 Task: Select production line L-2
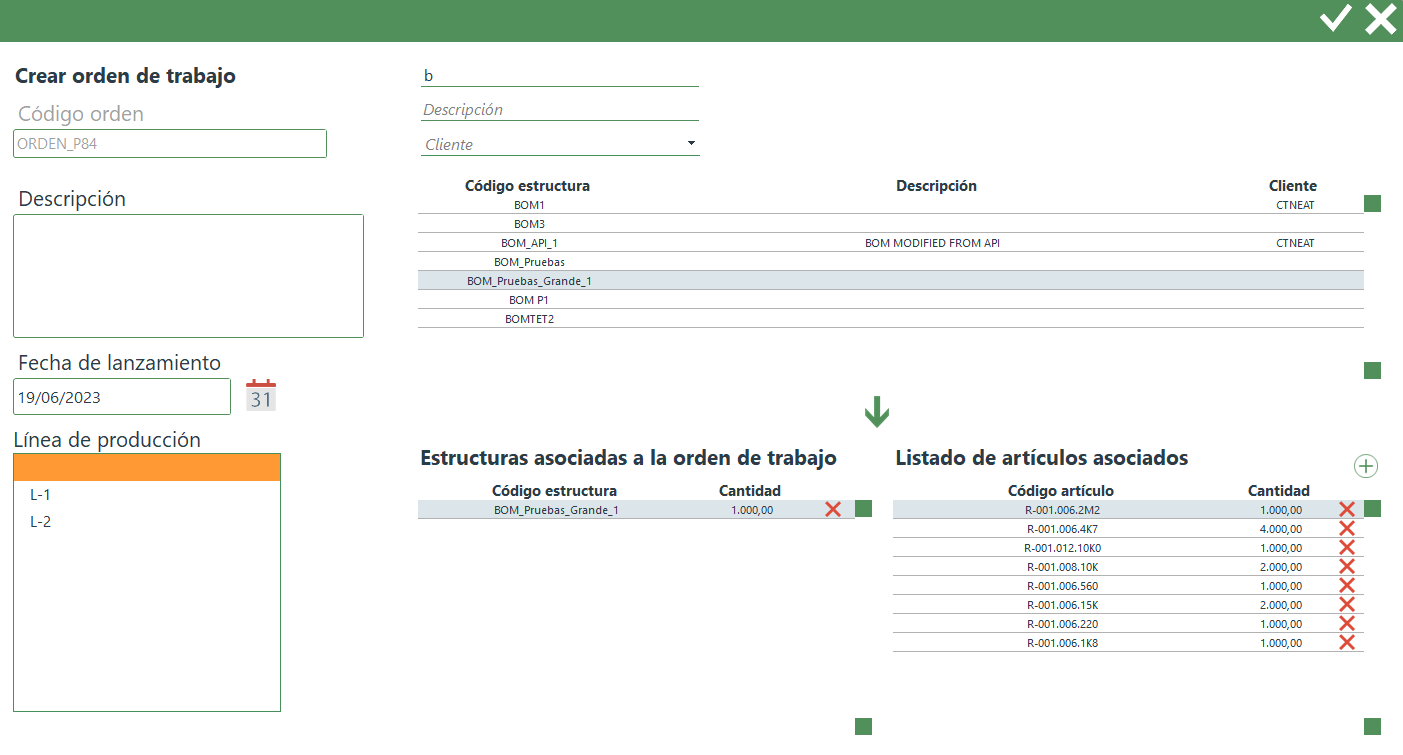click(x=40, y=521)
